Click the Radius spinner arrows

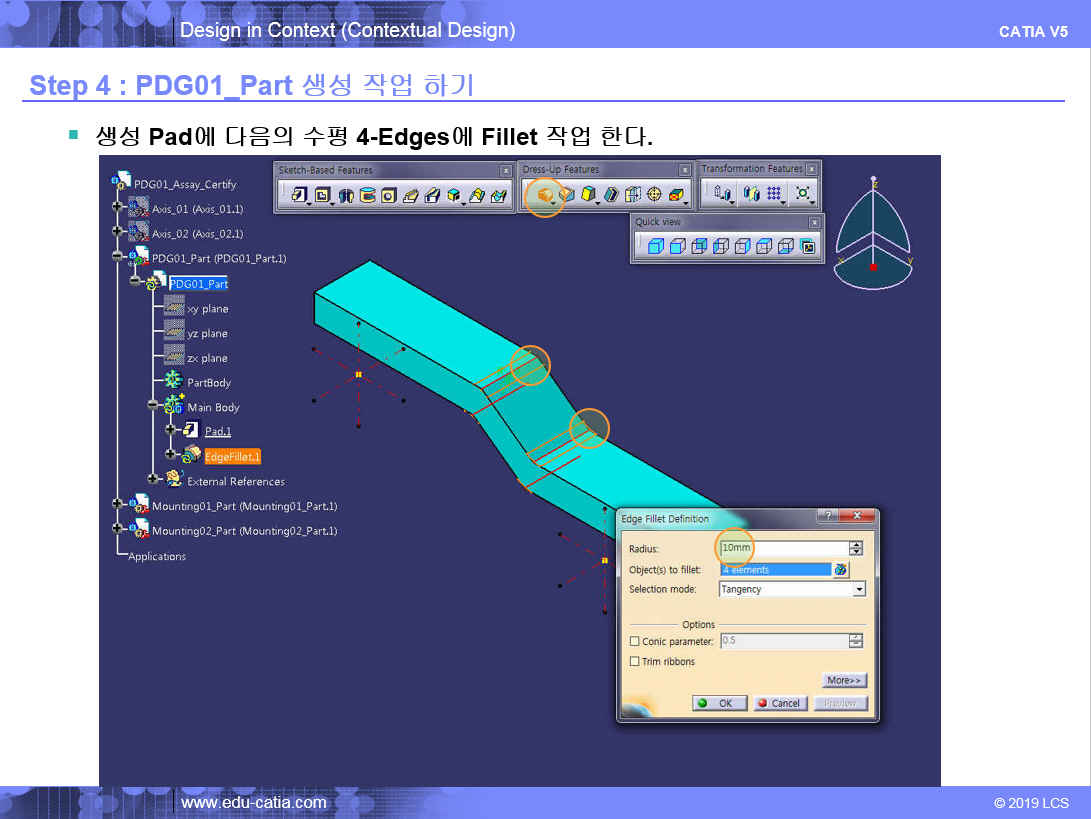click(x=855, y=548)
